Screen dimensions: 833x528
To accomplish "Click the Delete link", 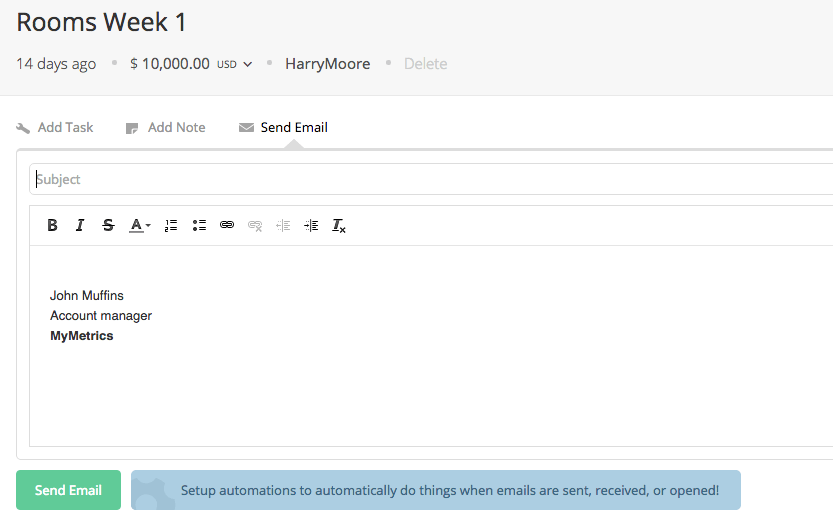I will [425, 64].
